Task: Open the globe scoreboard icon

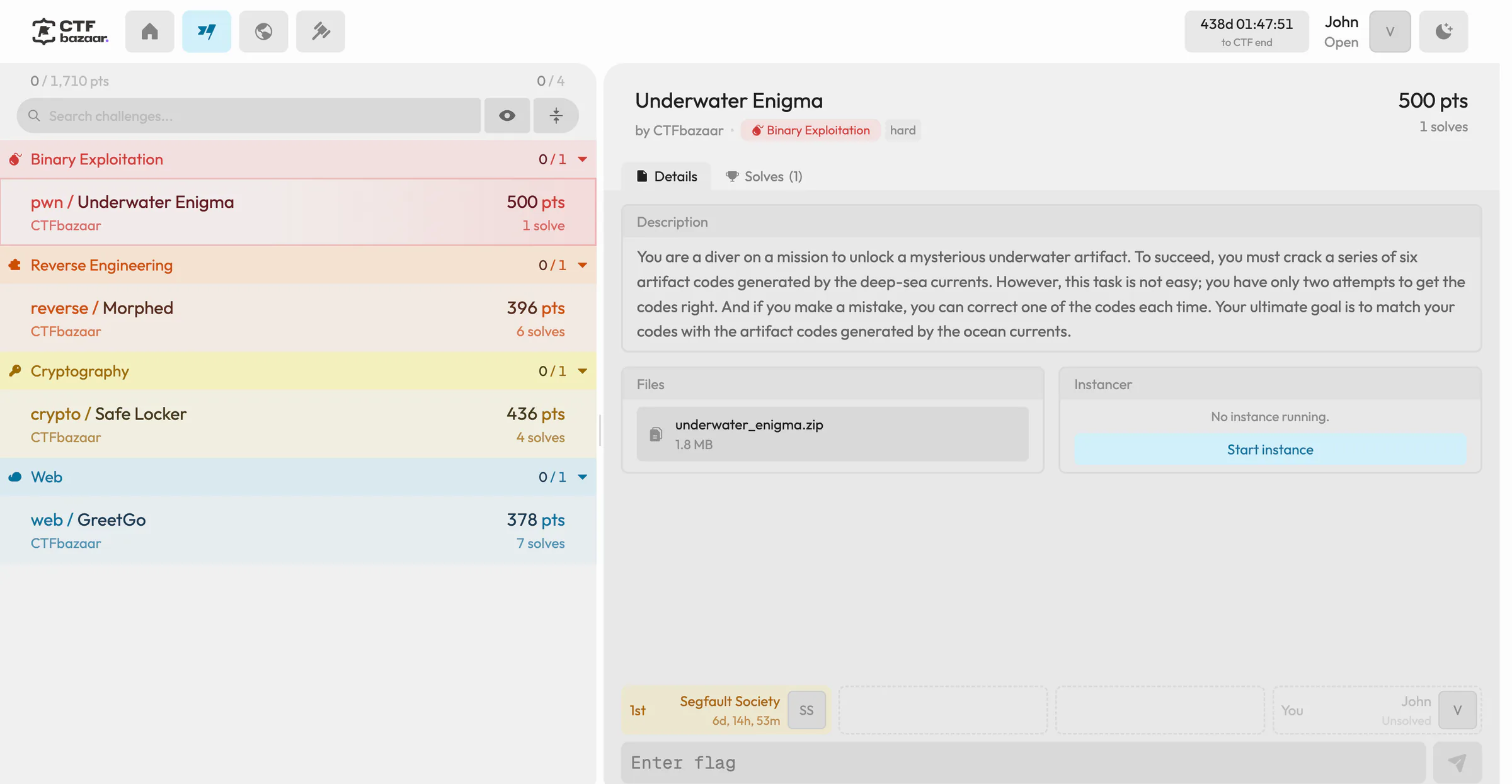Action: 263,31
